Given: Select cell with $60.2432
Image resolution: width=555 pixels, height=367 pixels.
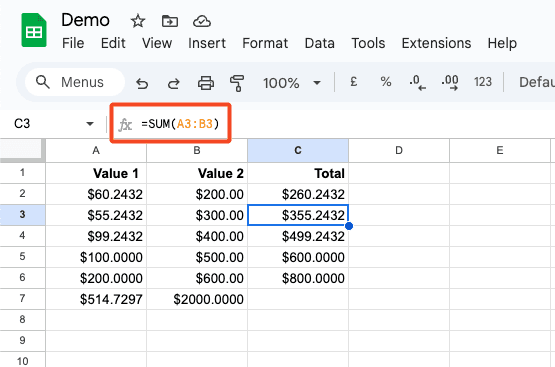Looking at the screenshot, I should coord(96,194).
